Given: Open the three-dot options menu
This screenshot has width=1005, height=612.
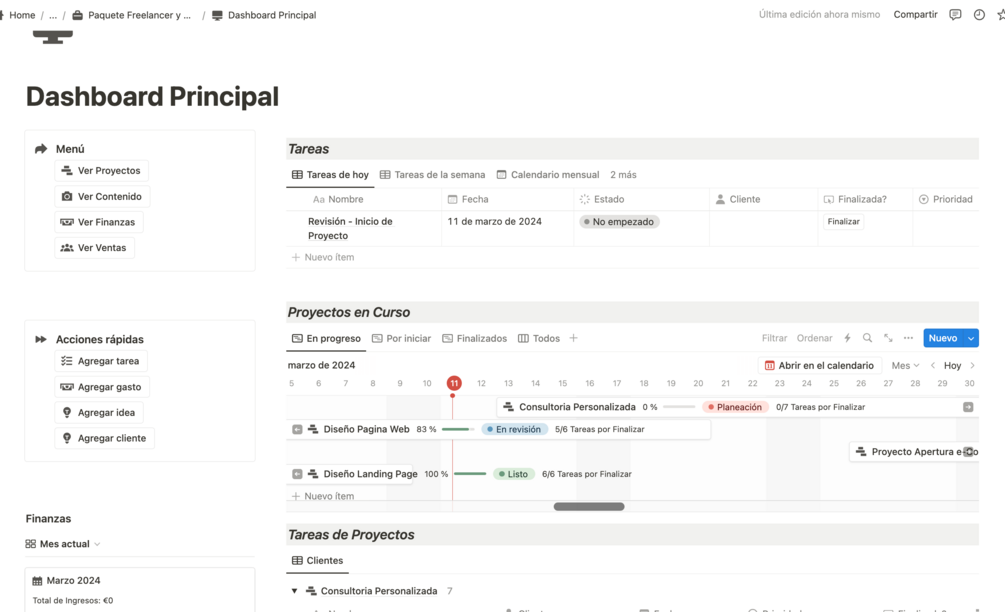Looking at the screenshot, I should coord(908,338).
